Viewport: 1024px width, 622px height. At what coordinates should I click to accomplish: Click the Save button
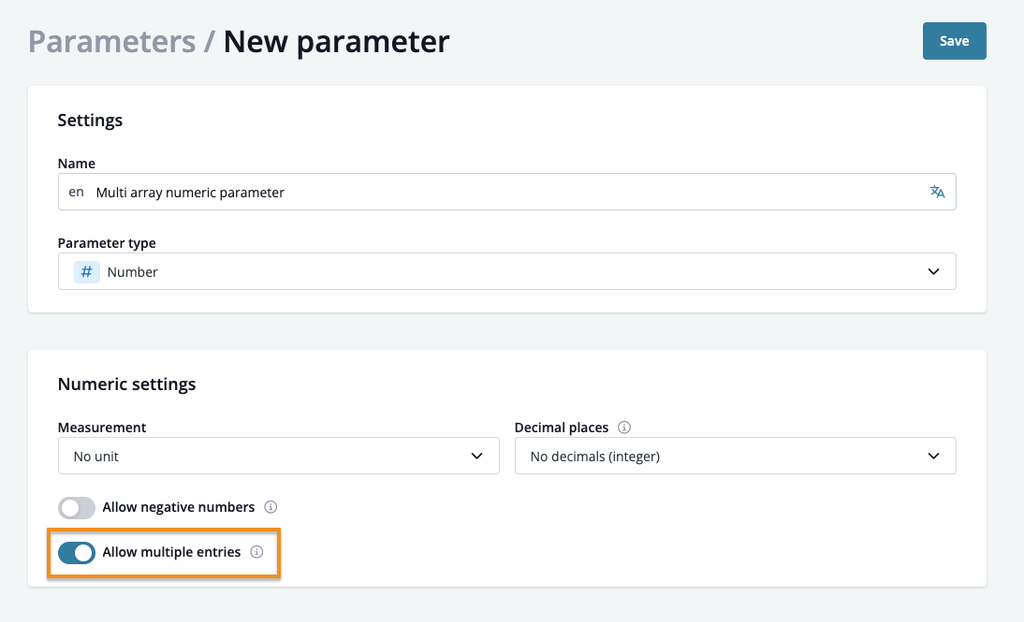coord(954,41)
